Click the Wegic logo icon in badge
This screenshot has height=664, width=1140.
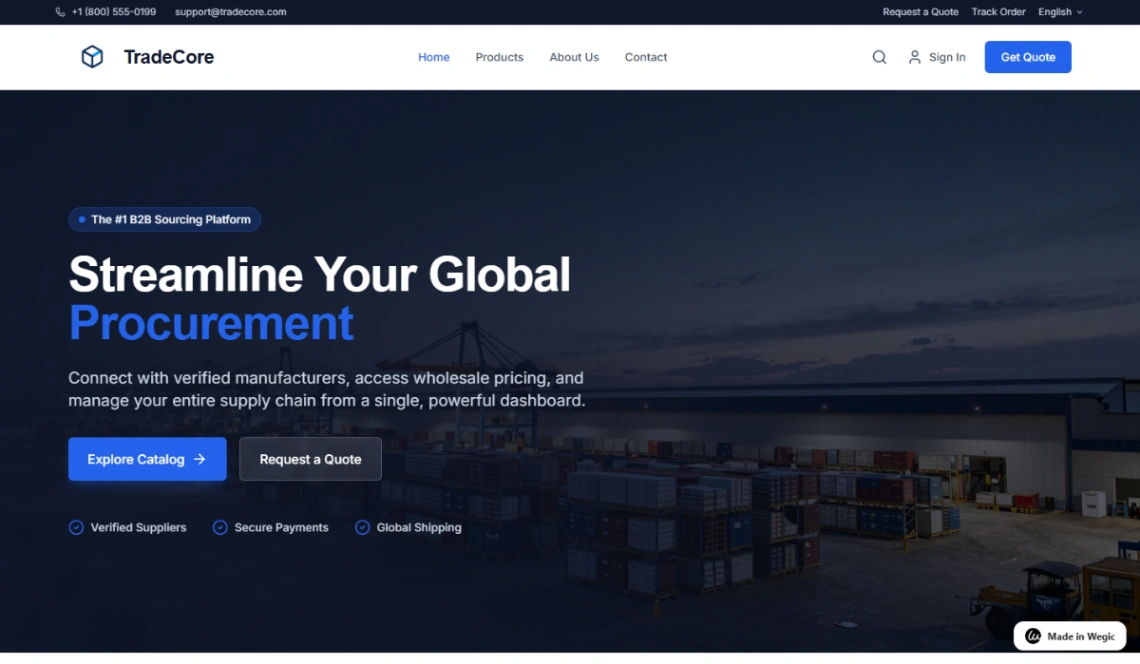tap(1032, 636)
